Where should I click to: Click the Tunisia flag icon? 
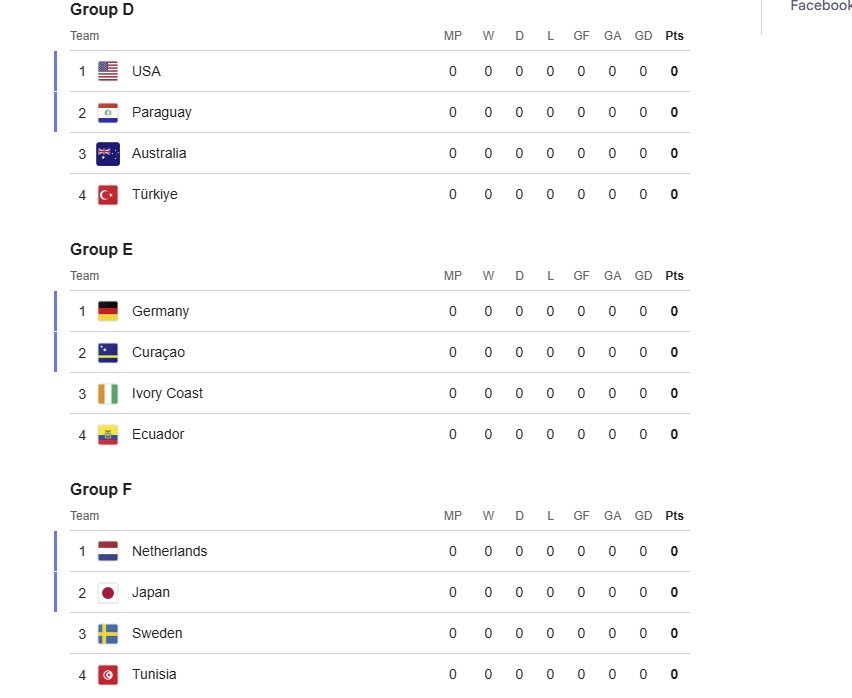click(x=108, y=674)
